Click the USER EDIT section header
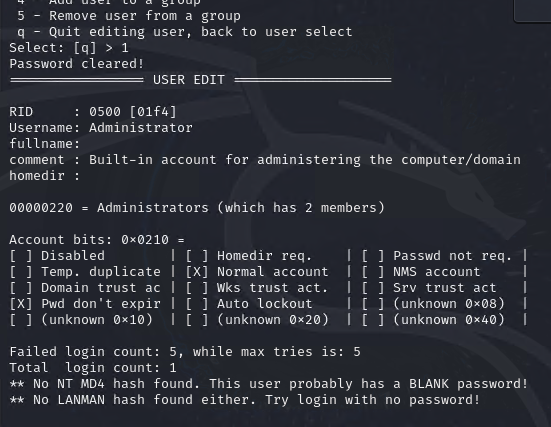The height and width of the screenshot is (427, 551). (189, 80)
